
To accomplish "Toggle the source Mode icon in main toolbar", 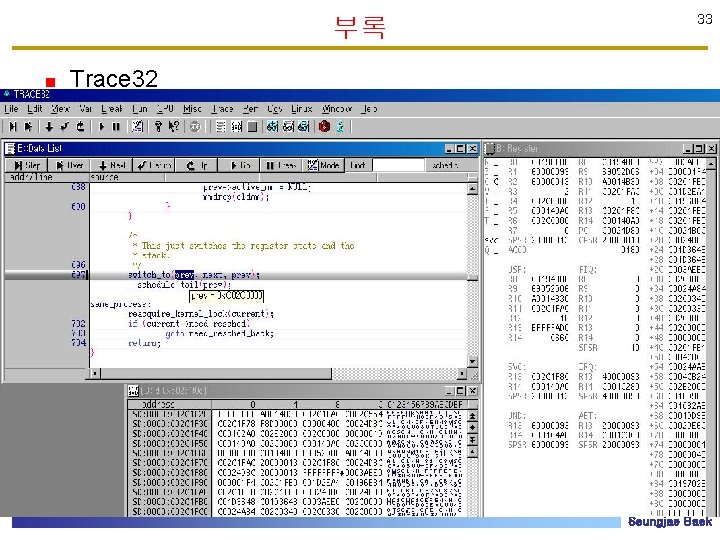I will tap(137, 126).
